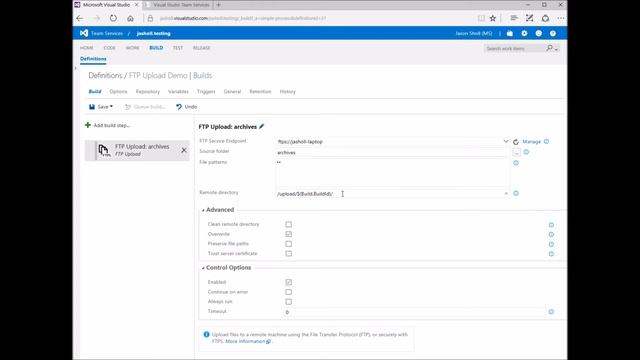Open info for FTP Service Endpoint beside Manage
This screenshot has width=640, height=360.
[x=547, y=141]
